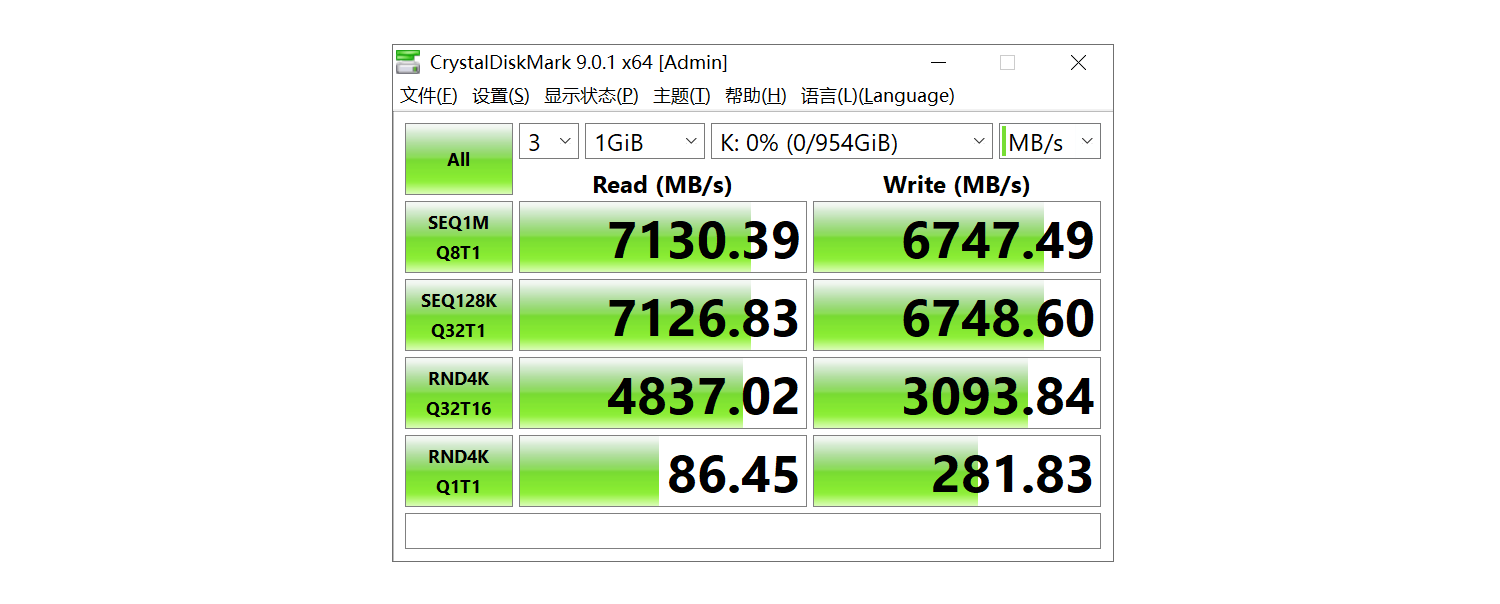This screenshot has width=1500, height=604.
Task: Open the 语言(L)(Language) menu
Action: tap(878, 96)
